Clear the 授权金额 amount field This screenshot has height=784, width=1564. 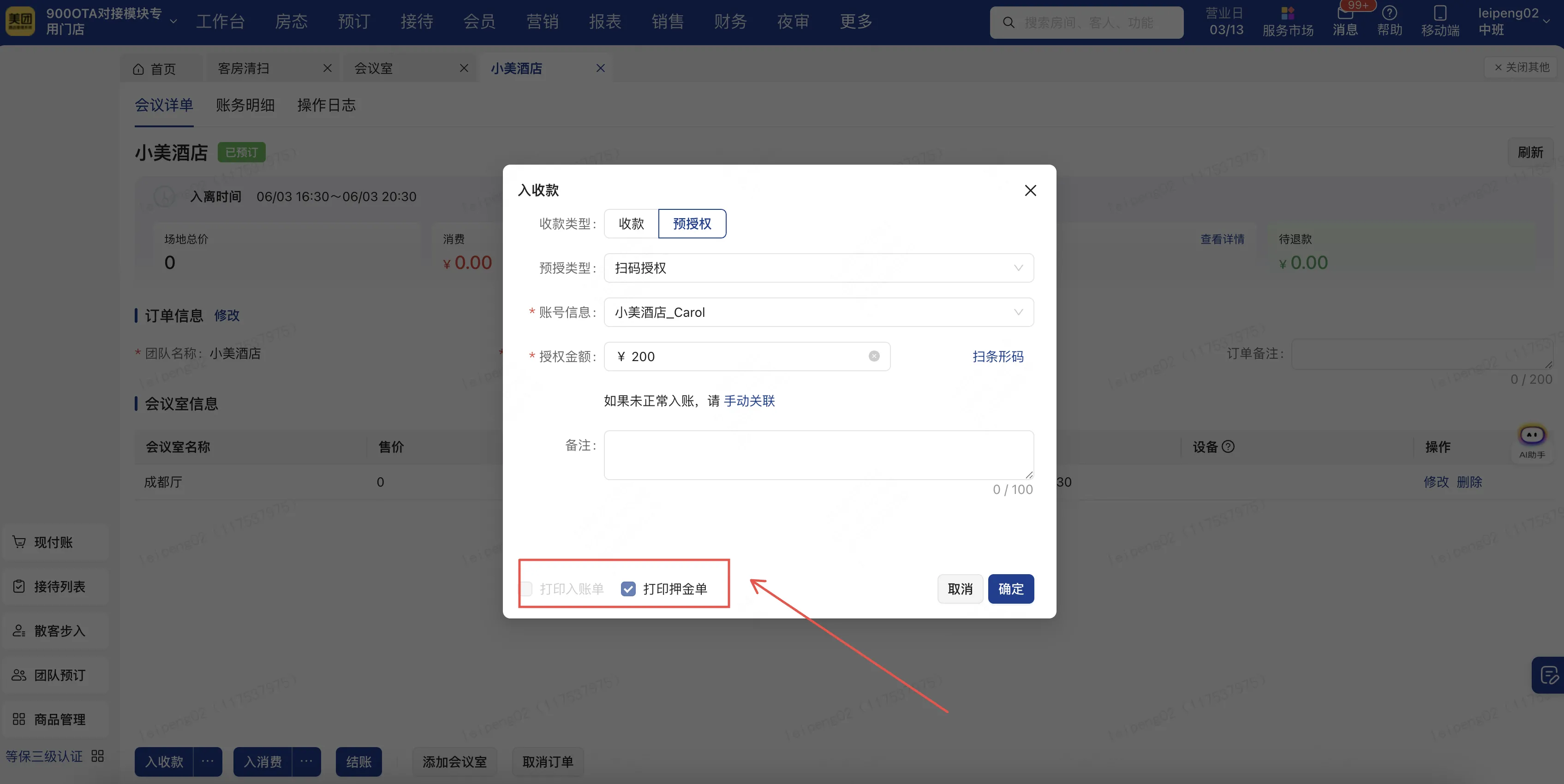point(874,356)
